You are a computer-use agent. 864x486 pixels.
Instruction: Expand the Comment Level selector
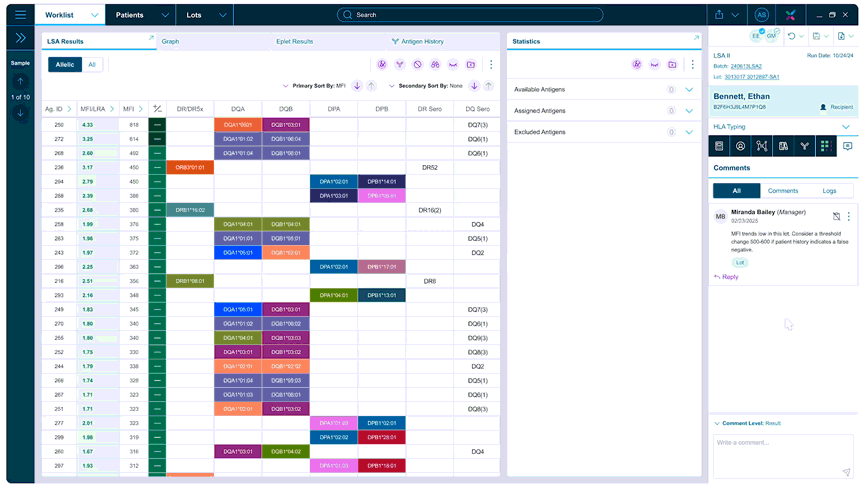[717, 423]
